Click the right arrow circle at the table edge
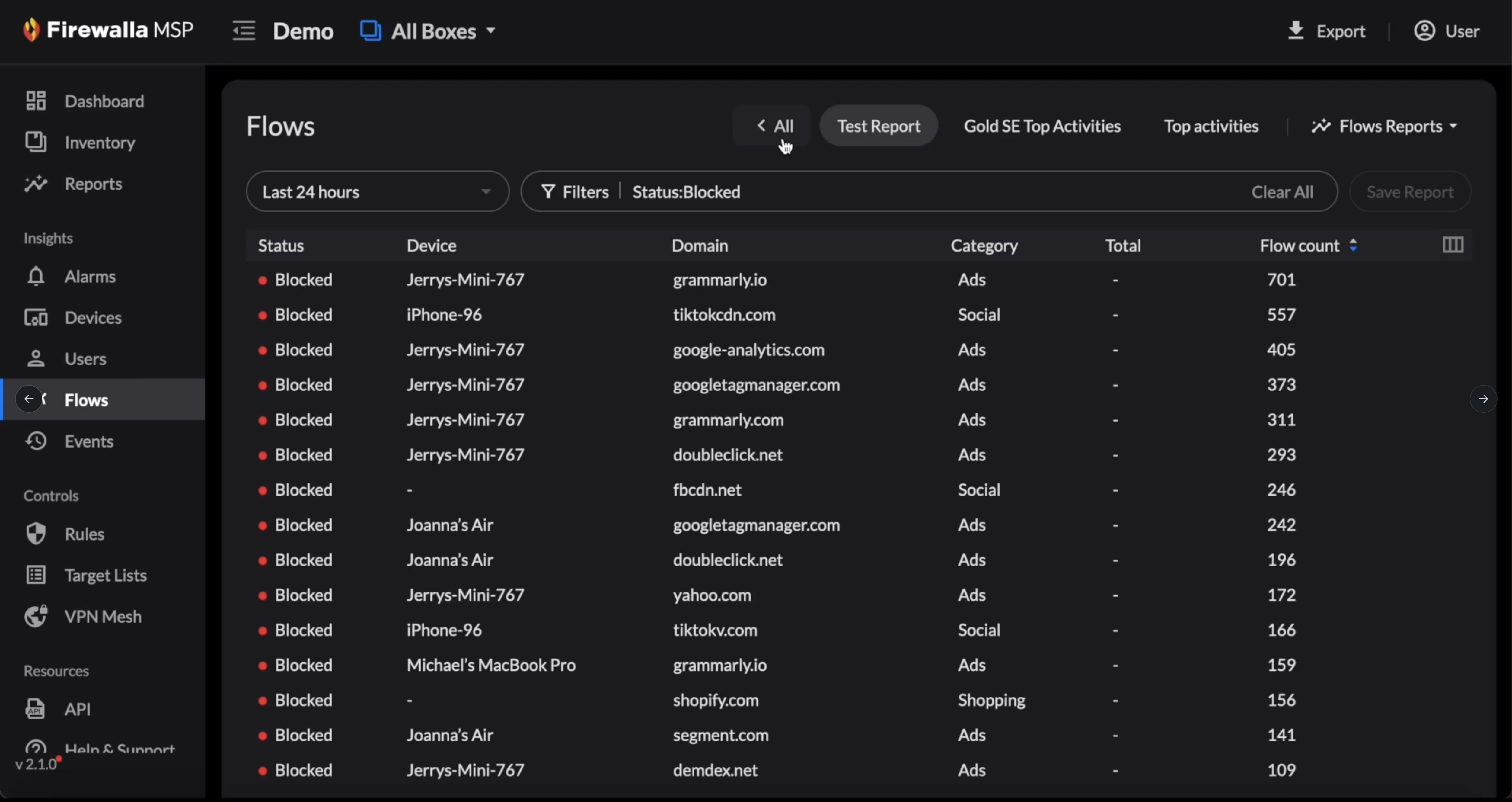The width and height of the screenshot is (1512, 802). point(1483,399)
